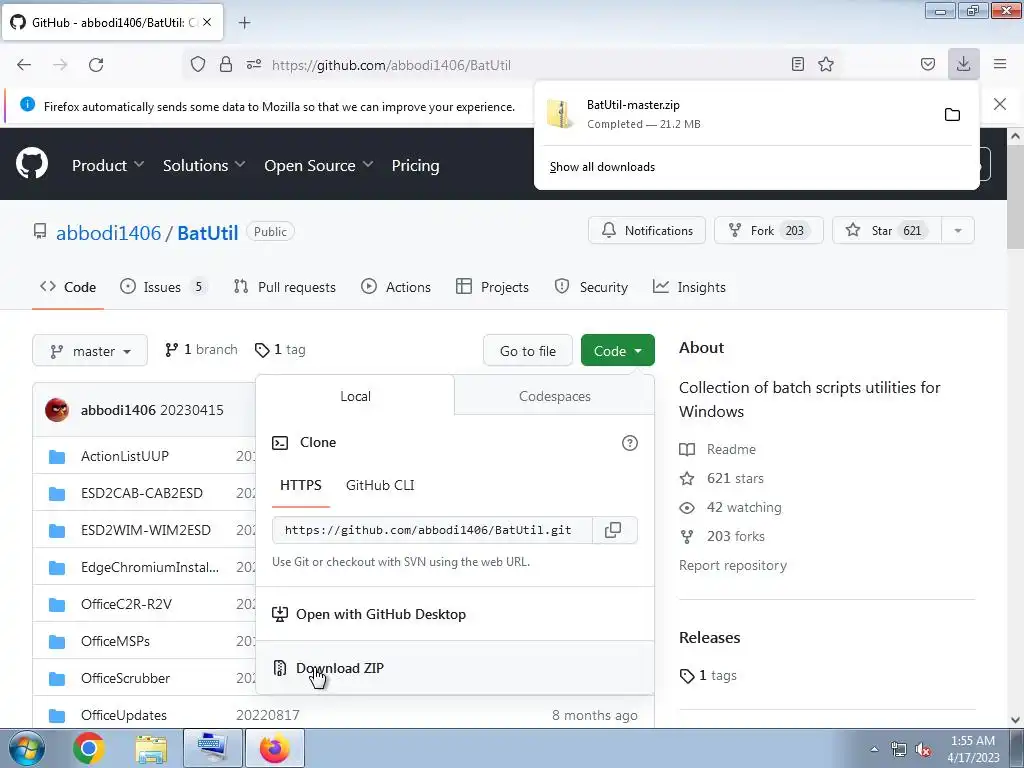Viewport: 1024px width, 768px height.
Task: Open the Security tab
Action: point(591,287)
